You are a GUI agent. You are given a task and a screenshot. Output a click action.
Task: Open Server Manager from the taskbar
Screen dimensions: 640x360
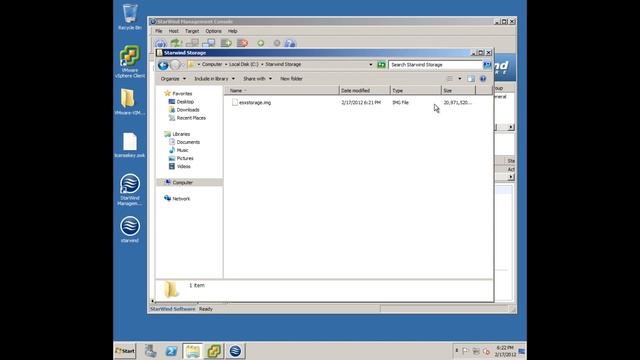(x=150, y=351)
